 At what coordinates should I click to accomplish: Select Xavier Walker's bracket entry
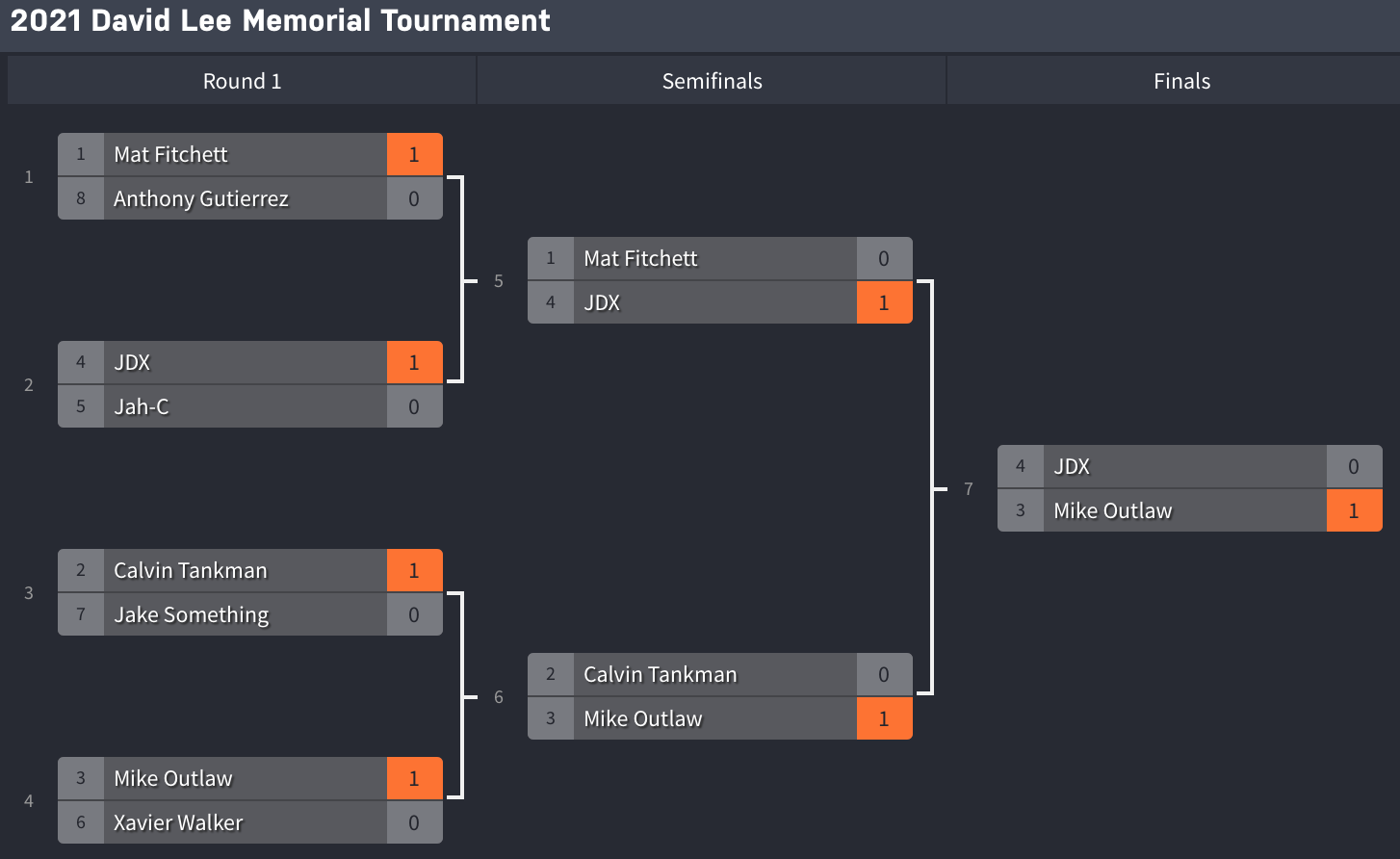tap(178, 822)
